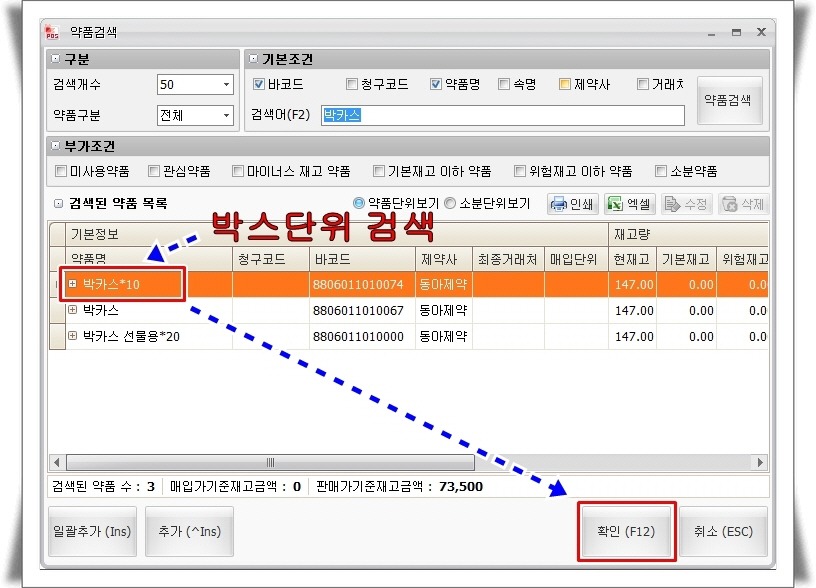Tick the 미사용약품 checkbox

[62, 171]
